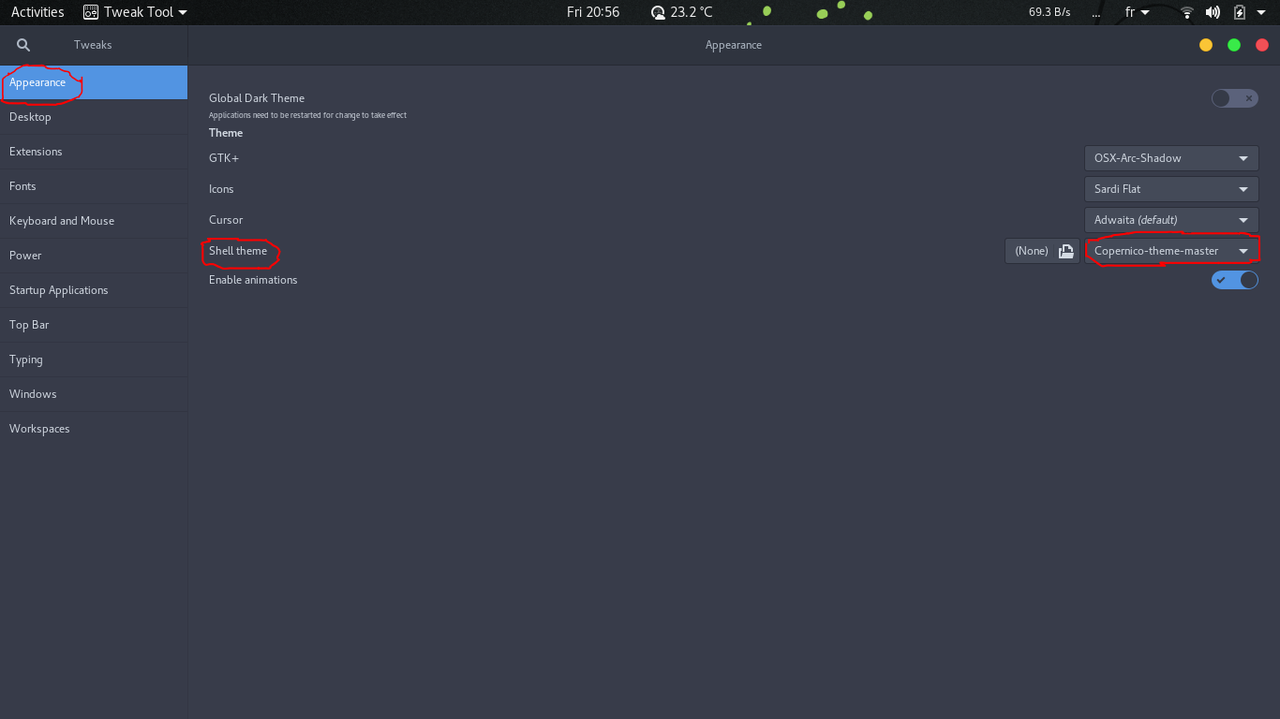Viewport: 1280px width, 719px height.
Task: Click the volume speaker icon in top bar
Action: pos(1212,12)
